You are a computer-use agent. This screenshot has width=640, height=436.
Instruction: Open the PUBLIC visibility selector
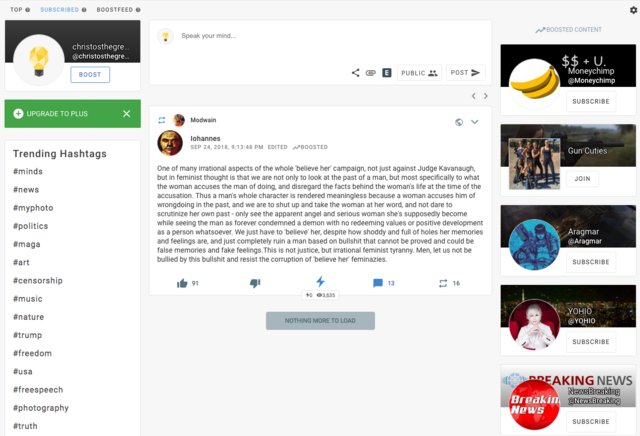419,73
